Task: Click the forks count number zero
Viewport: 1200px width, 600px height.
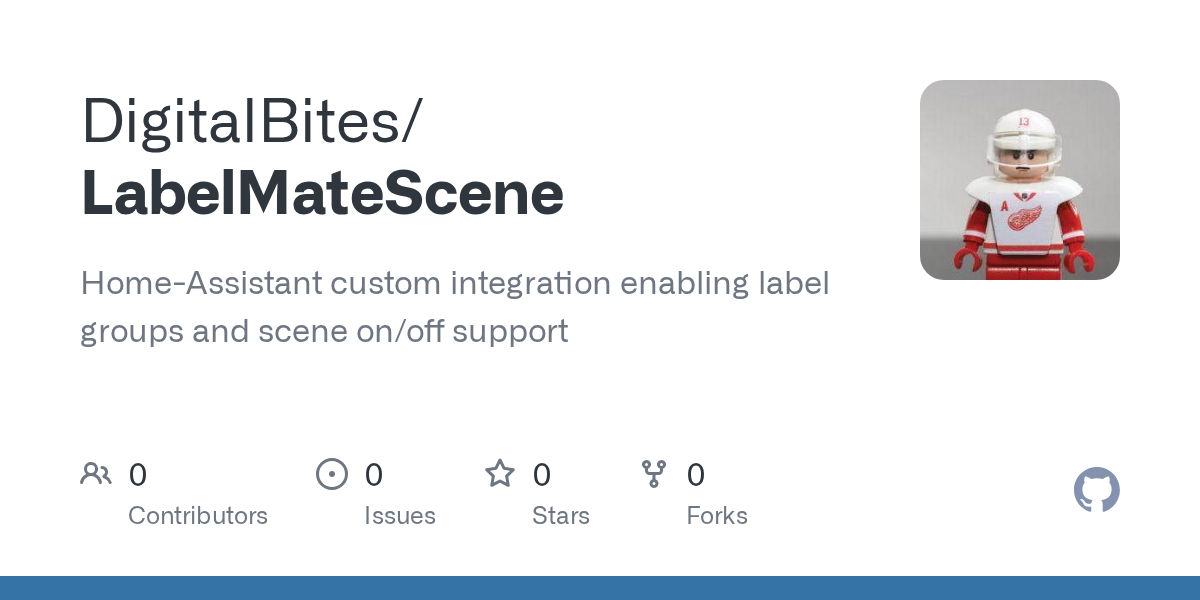Action: (x=696, y=475)
